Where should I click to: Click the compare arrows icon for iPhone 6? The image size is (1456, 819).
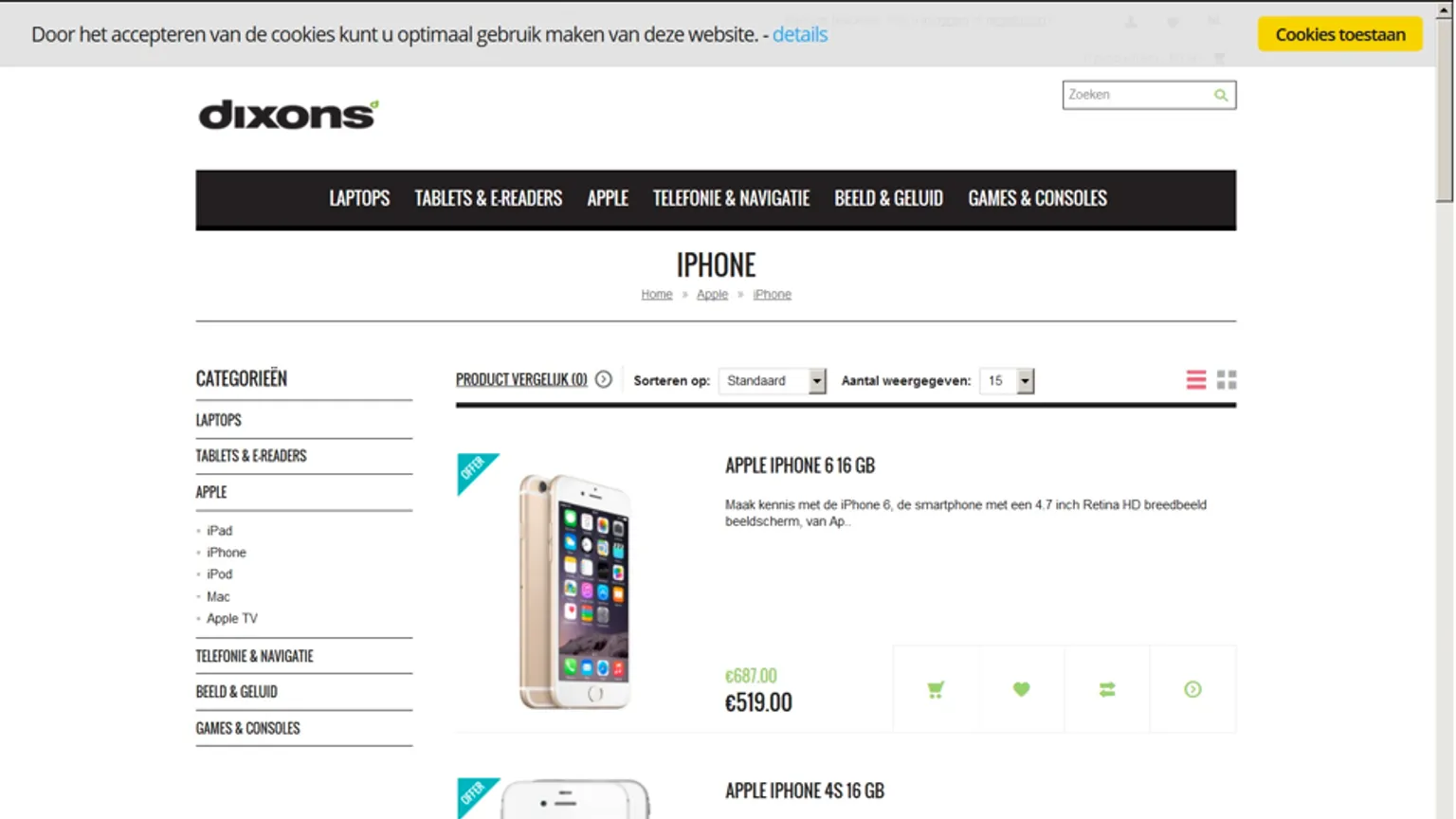[1107, 689]
